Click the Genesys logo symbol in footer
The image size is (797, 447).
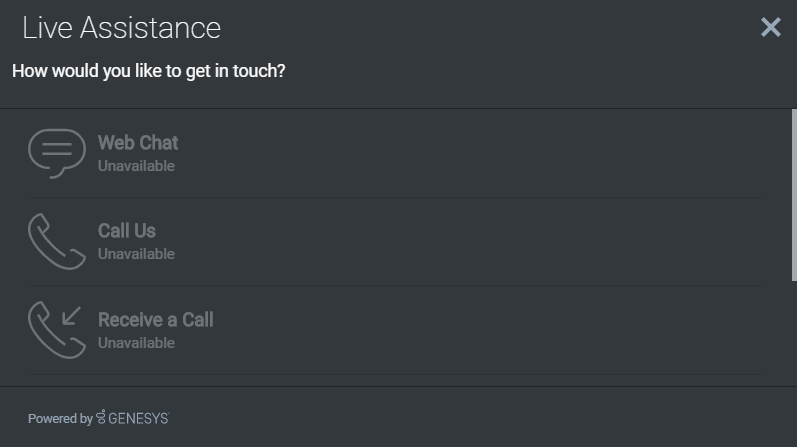[101, 417]
